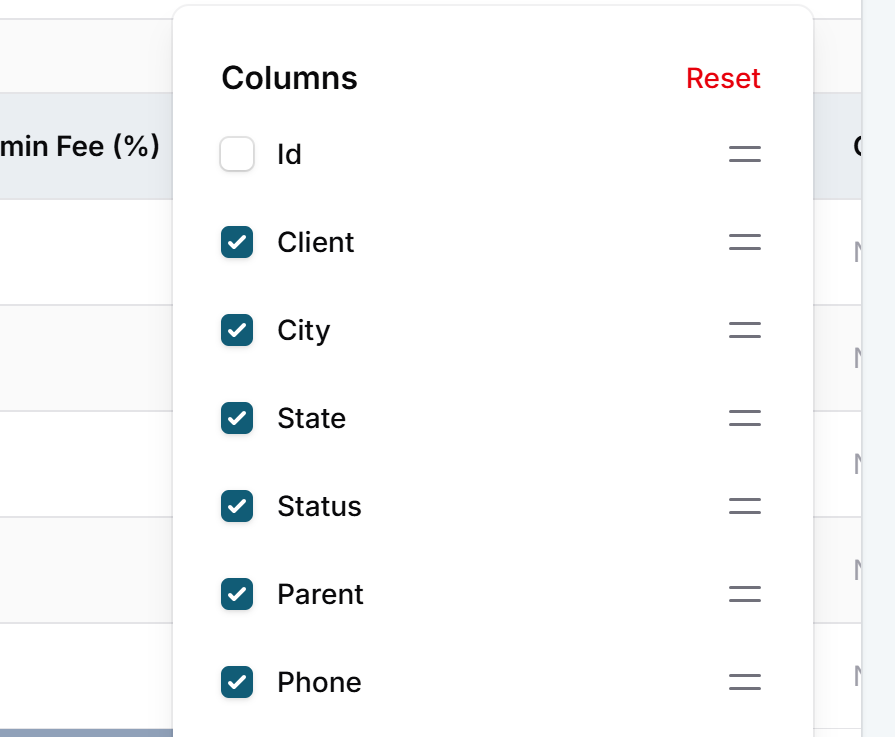Click the Parent row reorder handle
The width and height of the screenshot is (895, 737).
click(744, 594)
